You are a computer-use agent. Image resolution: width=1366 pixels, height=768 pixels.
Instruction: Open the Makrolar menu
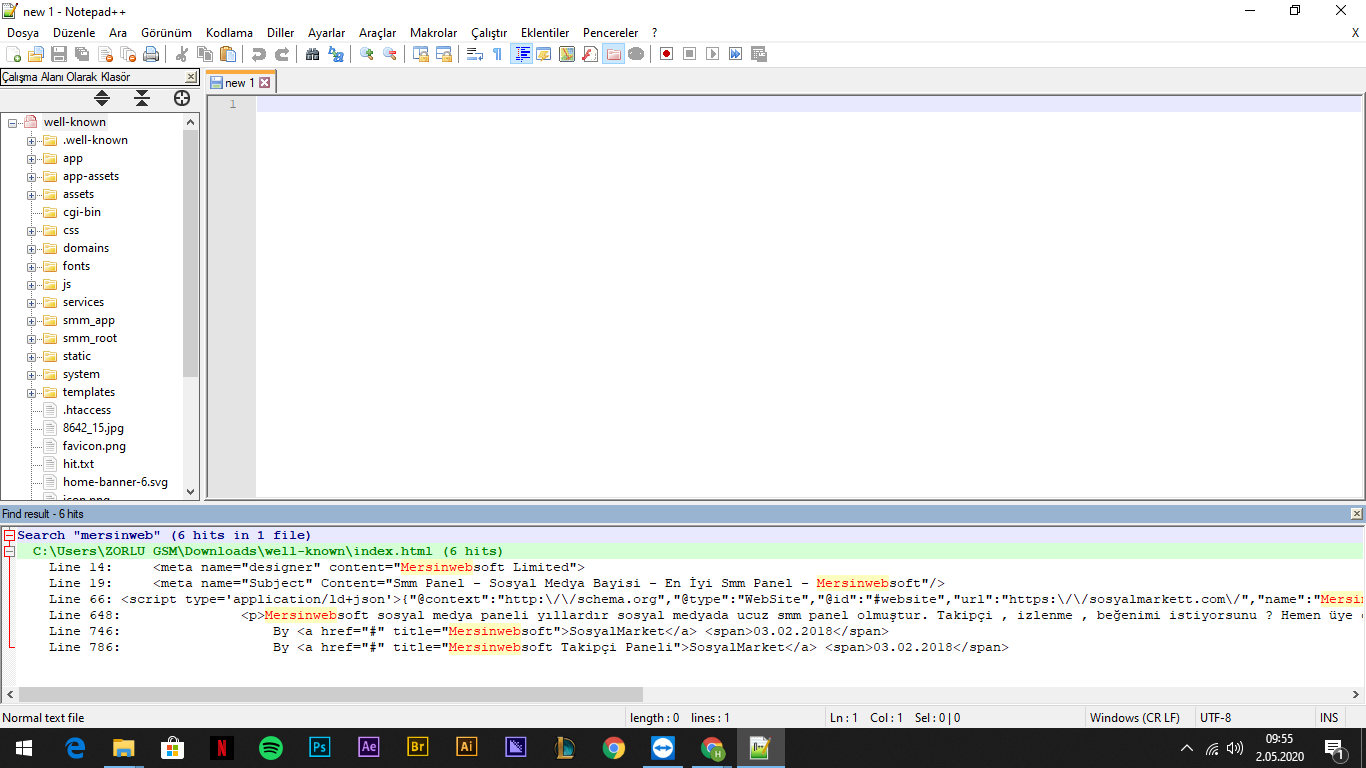coord(433,33)
